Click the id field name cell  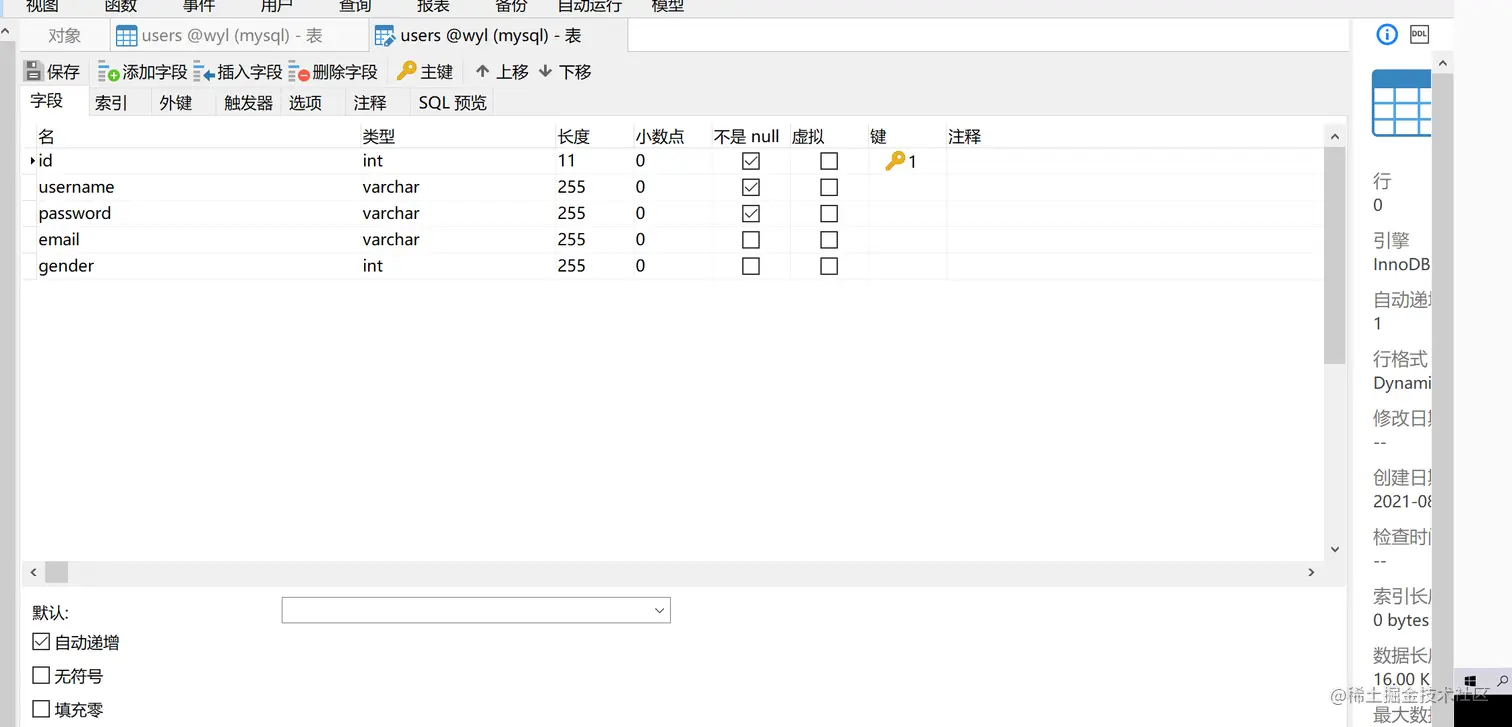198,161
